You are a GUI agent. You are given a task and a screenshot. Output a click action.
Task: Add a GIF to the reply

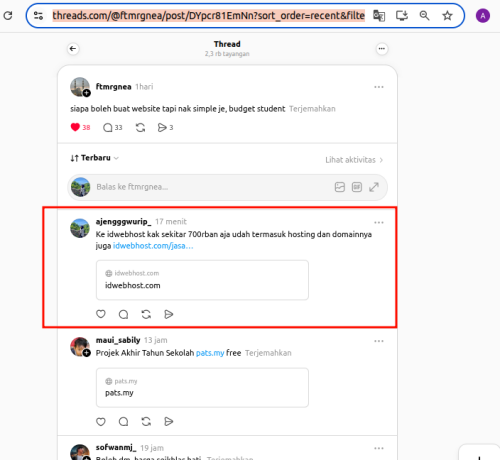[357, 187]
